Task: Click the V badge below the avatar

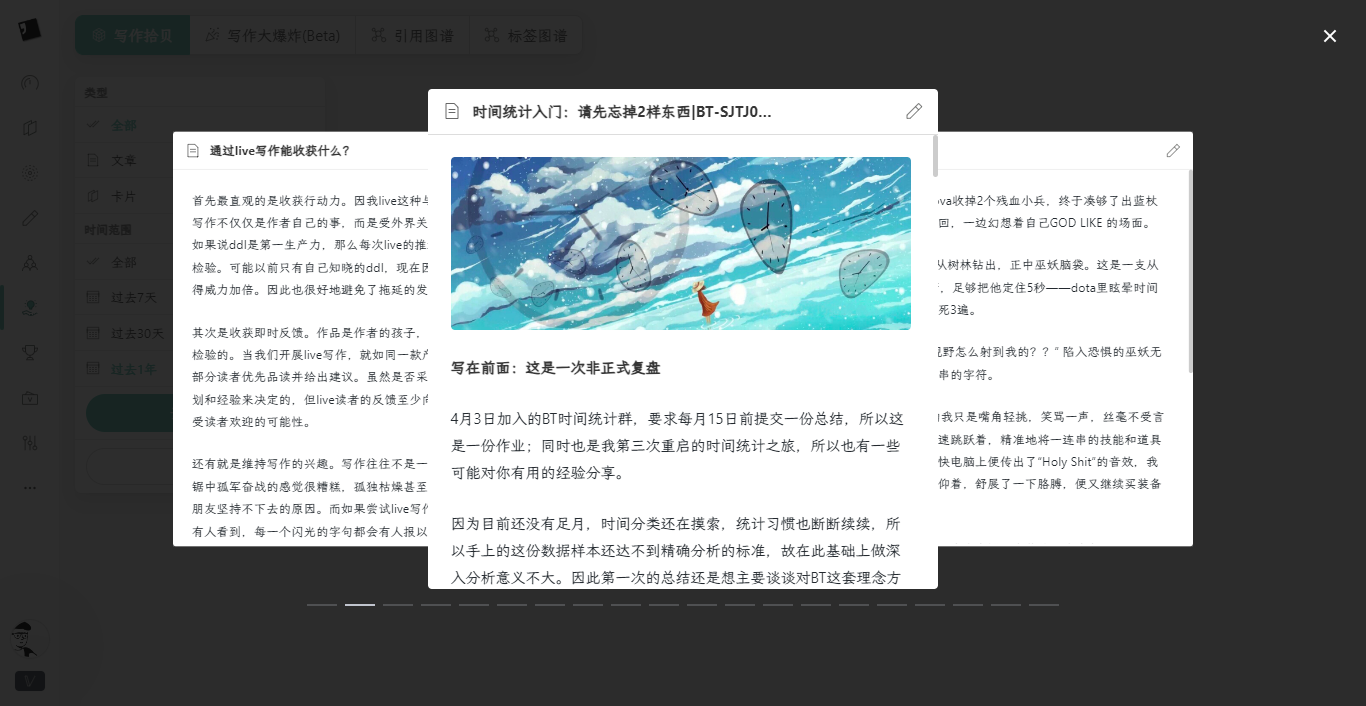Action: coord(30,681)
